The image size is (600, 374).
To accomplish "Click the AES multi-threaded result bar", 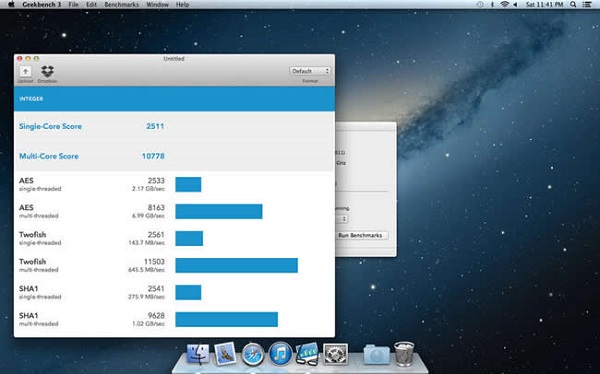I will [219, 211].
